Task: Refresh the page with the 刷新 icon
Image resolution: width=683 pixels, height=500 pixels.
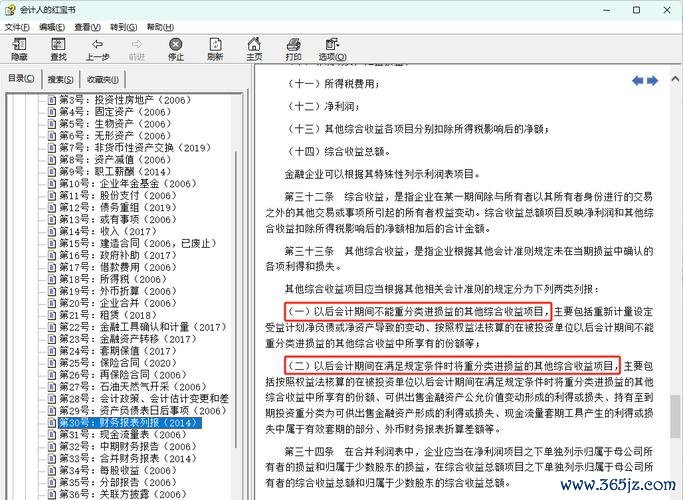Action: (215, 44)
